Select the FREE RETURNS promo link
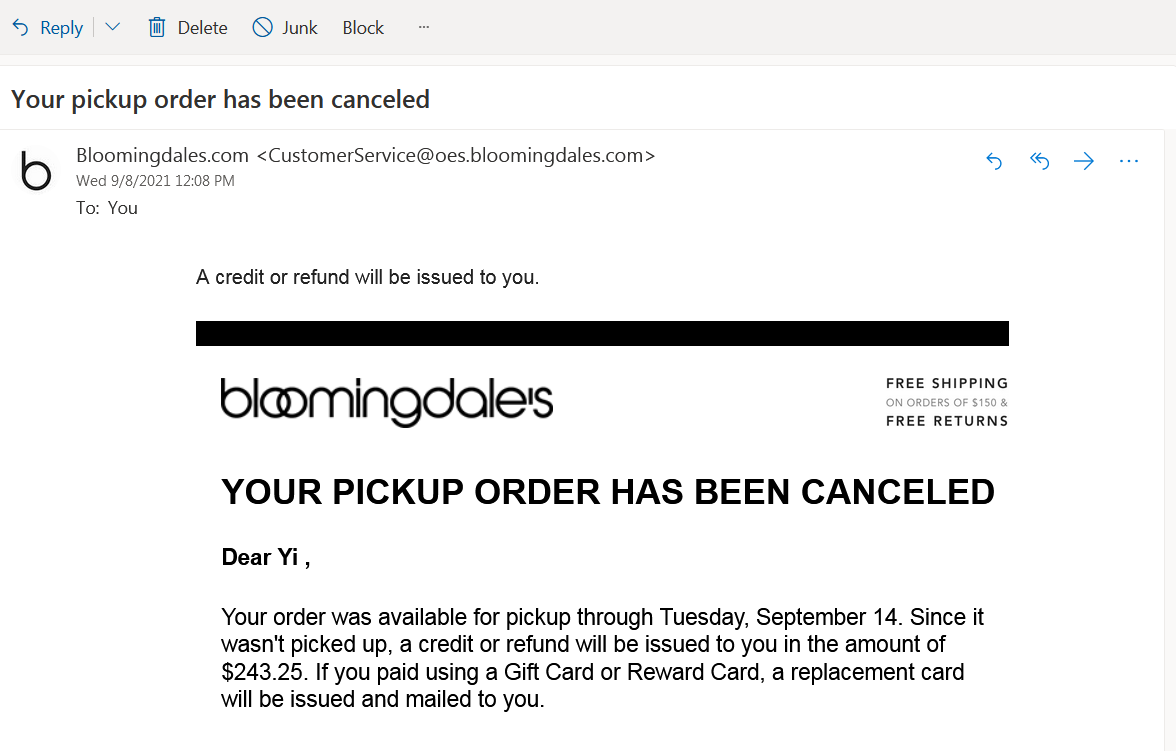This screenshot has height=751, width=1176. tap(946, 421)
